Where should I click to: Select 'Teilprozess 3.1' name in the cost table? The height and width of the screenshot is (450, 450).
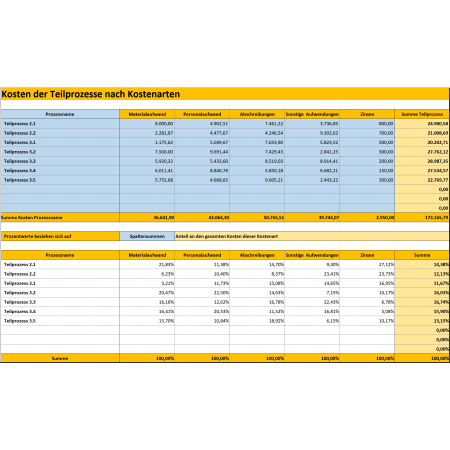click(x=20, y=142)
